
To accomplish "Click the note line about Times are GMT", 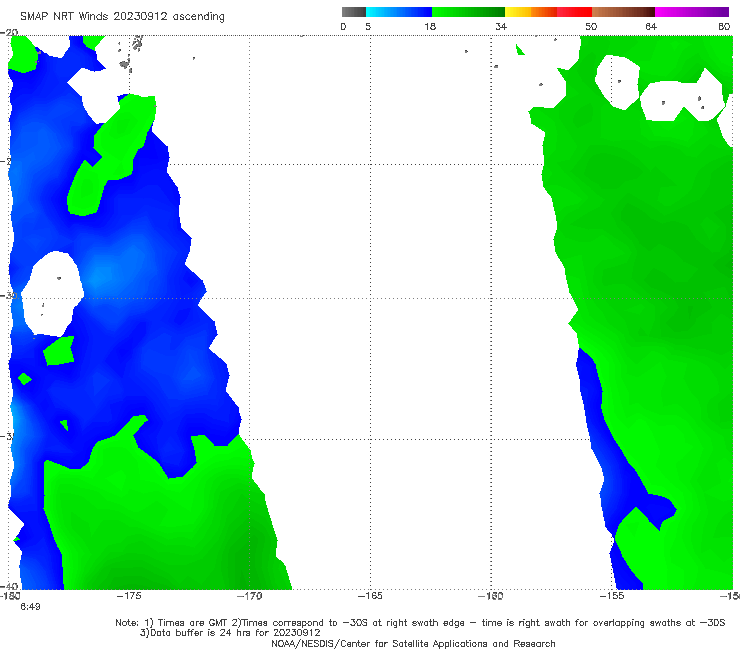I will (420, 623).
